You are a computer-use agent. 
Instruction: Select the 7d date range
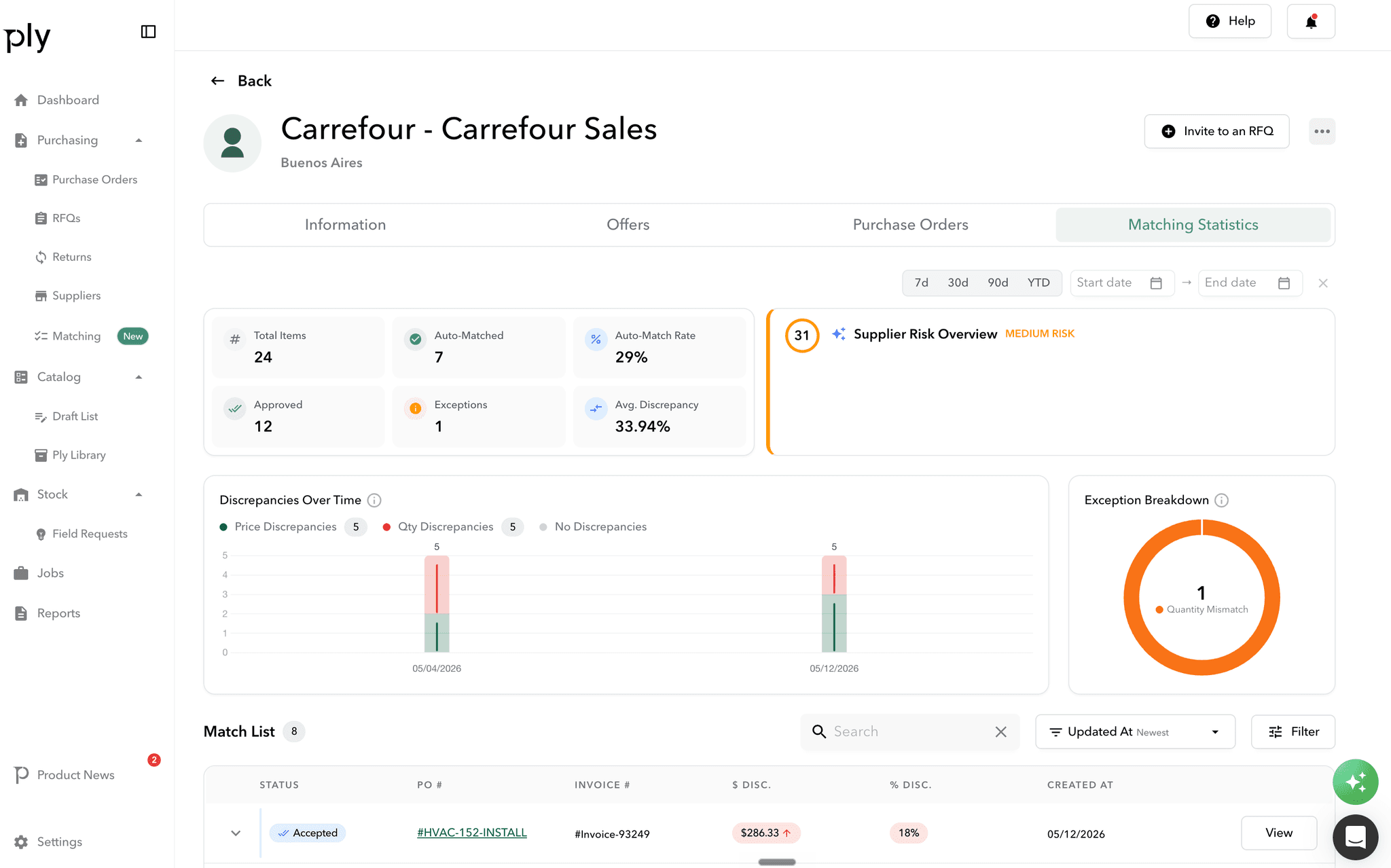pyautogui.click(x=921, y=283)
